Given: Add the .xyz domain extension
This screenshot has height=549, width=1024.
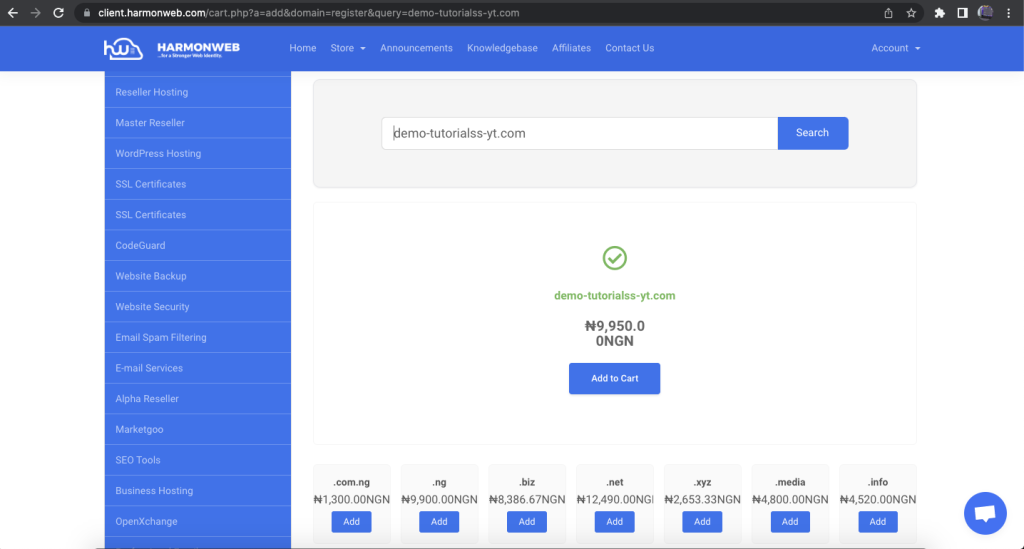Looking at the screenshot, I should [x=702, y=521].
